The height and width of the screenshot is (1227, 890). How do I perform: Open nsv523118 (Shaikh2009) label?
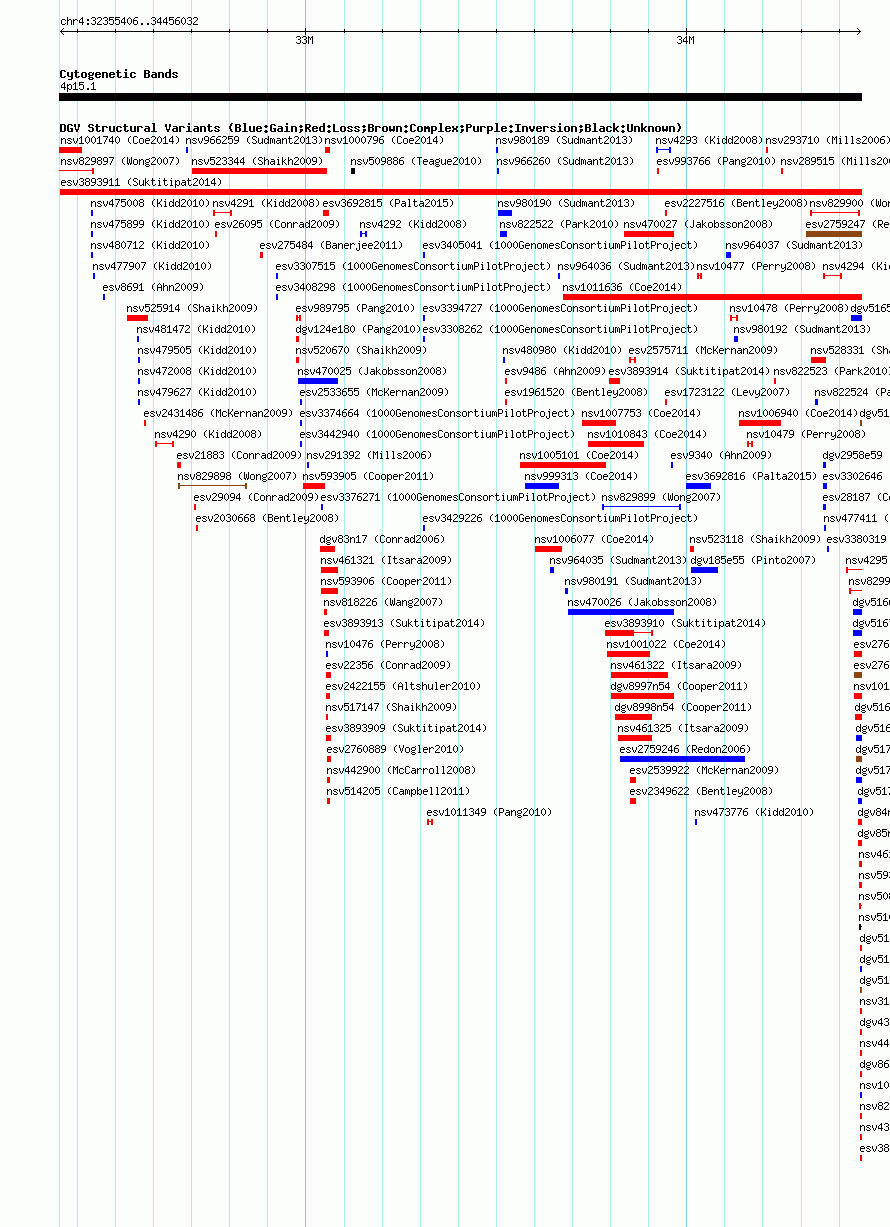pos(755,539)
